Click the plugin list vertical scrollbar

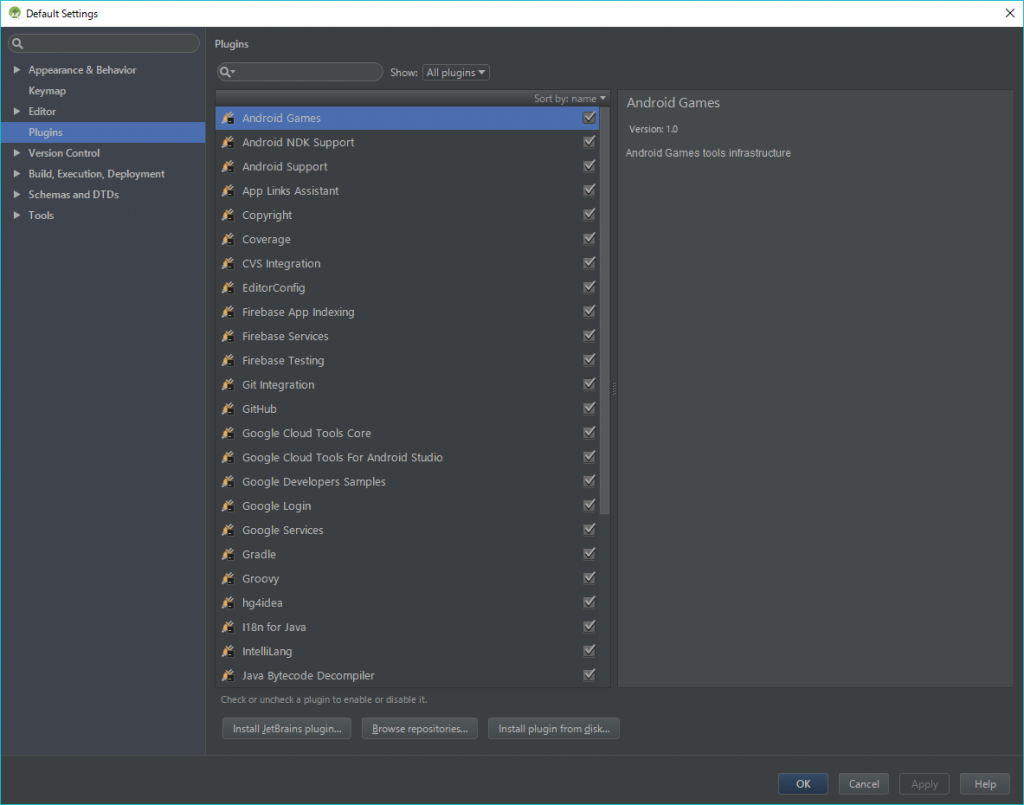[x=605, y=310]
